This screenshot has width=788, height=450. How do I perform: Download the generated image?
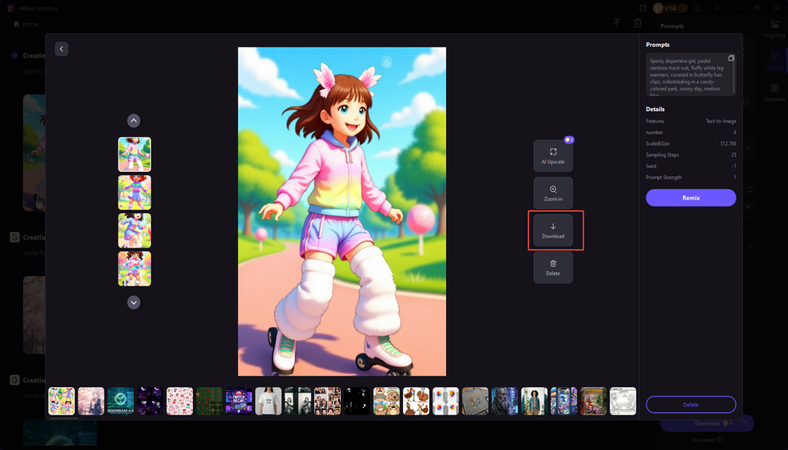[x=553, y=231]
